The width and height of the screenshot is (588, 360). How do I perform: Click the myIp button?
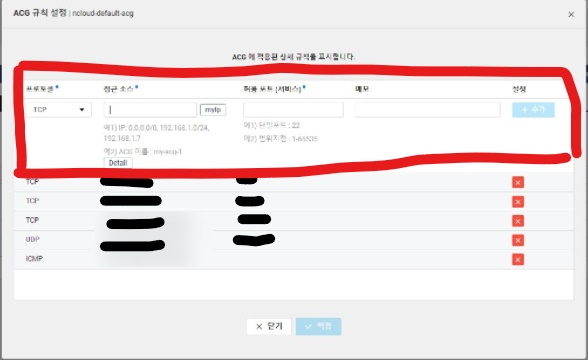[x=213, y=110]
